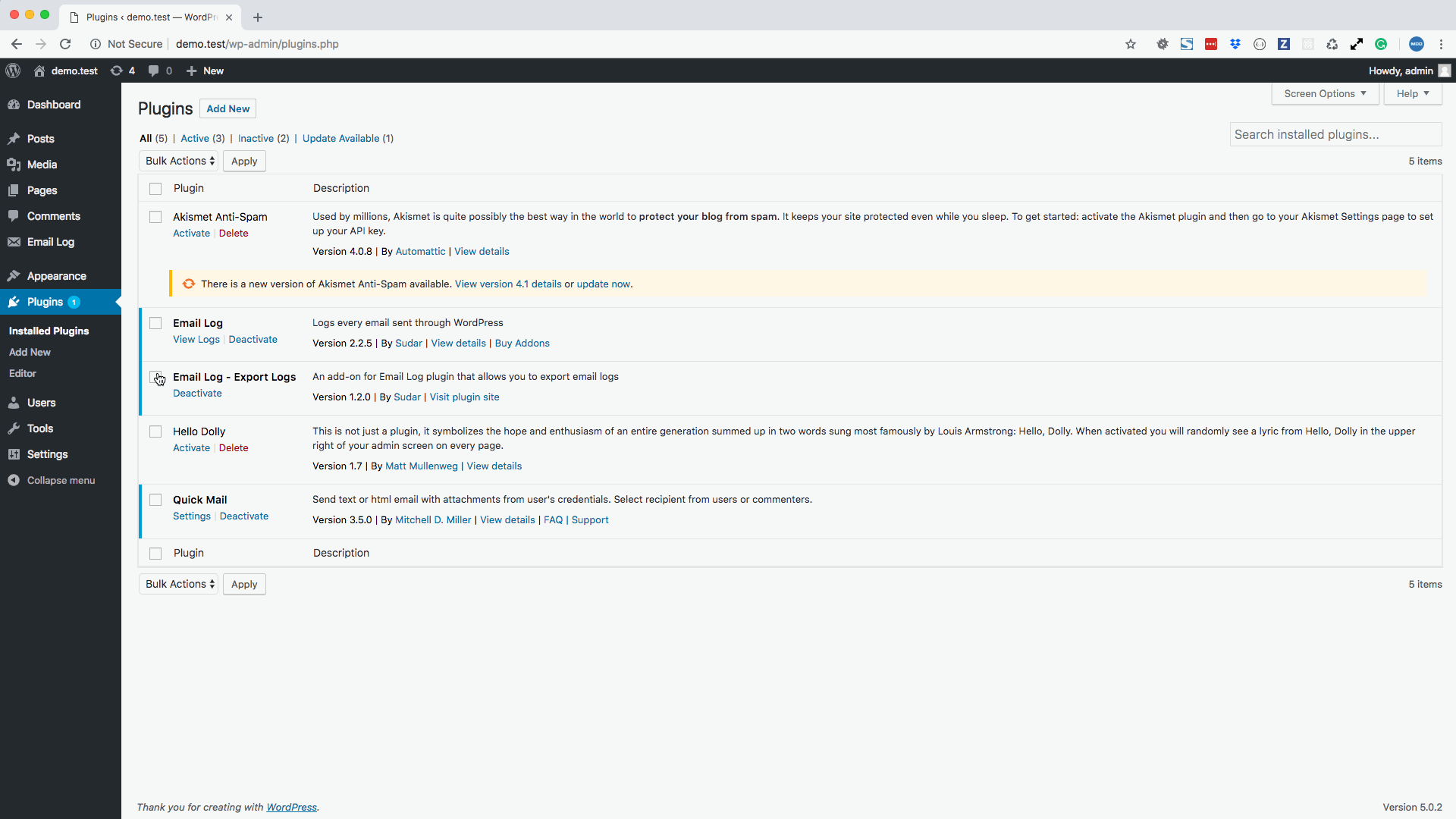Check the Quick Mail plugin checkbox

pos(155,500)
